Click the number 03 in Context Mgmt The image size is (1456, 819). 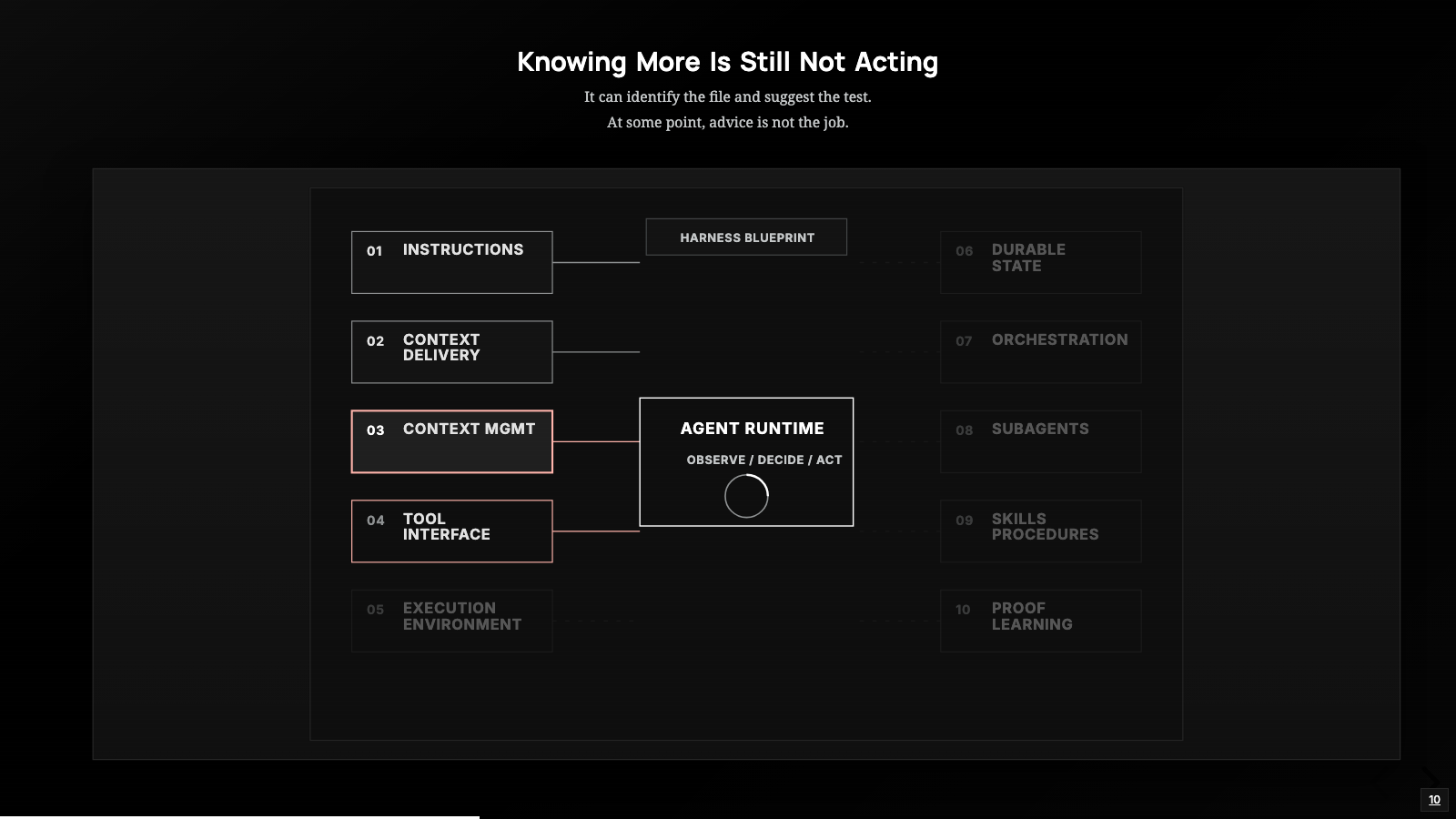pyautogui.click(x=376, y=430)
